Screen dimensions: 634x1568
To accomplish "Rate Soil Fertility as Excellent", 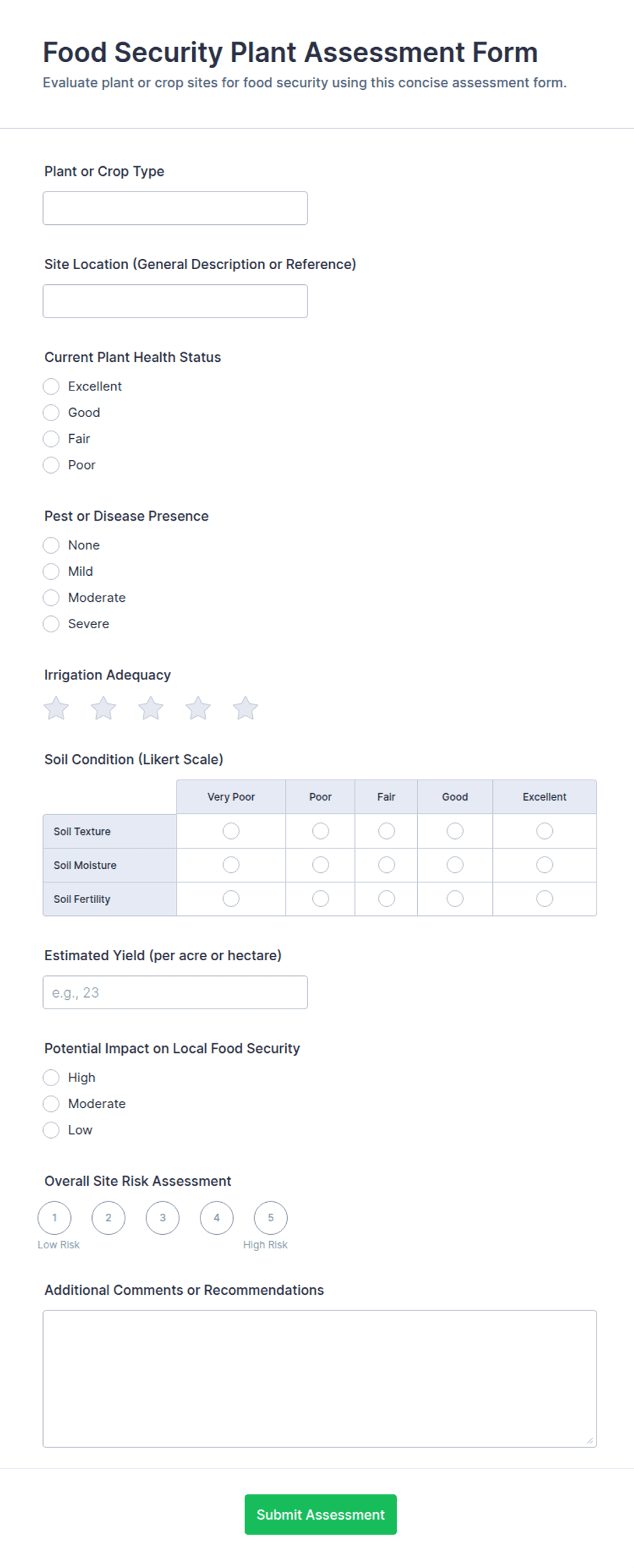I will 545,899.
